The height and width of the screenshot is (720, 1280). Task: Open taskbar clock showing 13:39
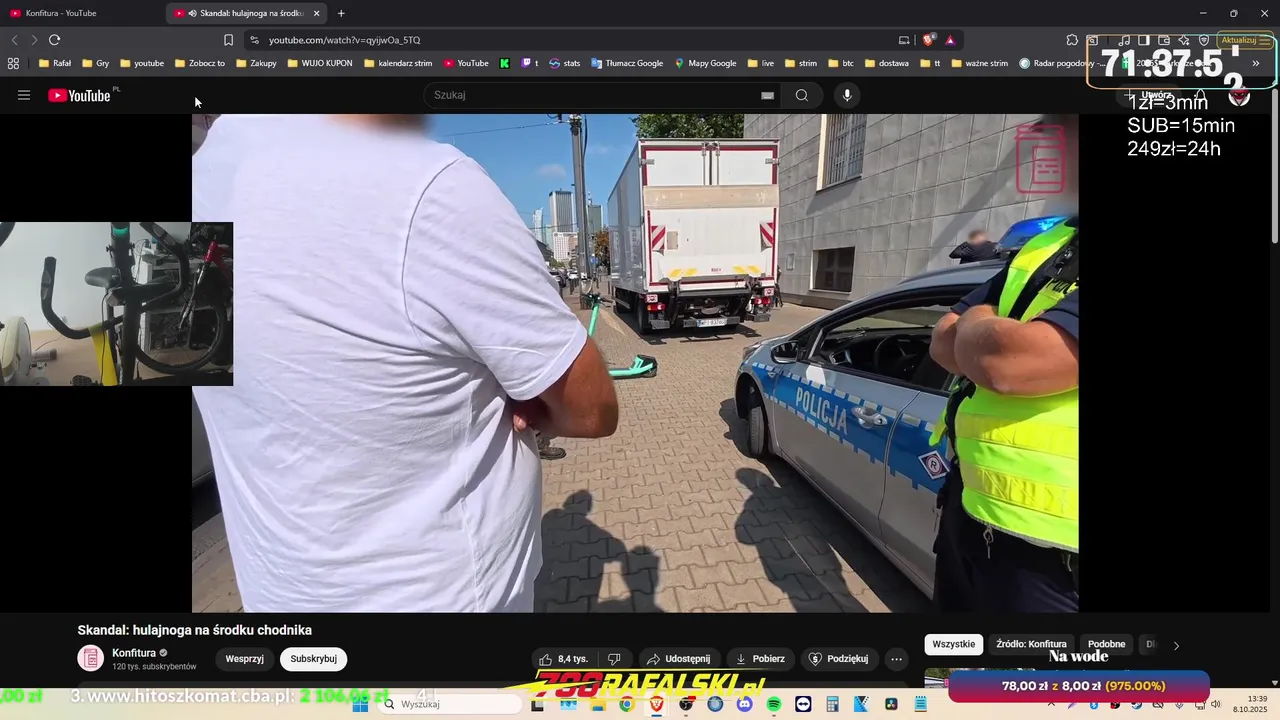(1249, 704)
